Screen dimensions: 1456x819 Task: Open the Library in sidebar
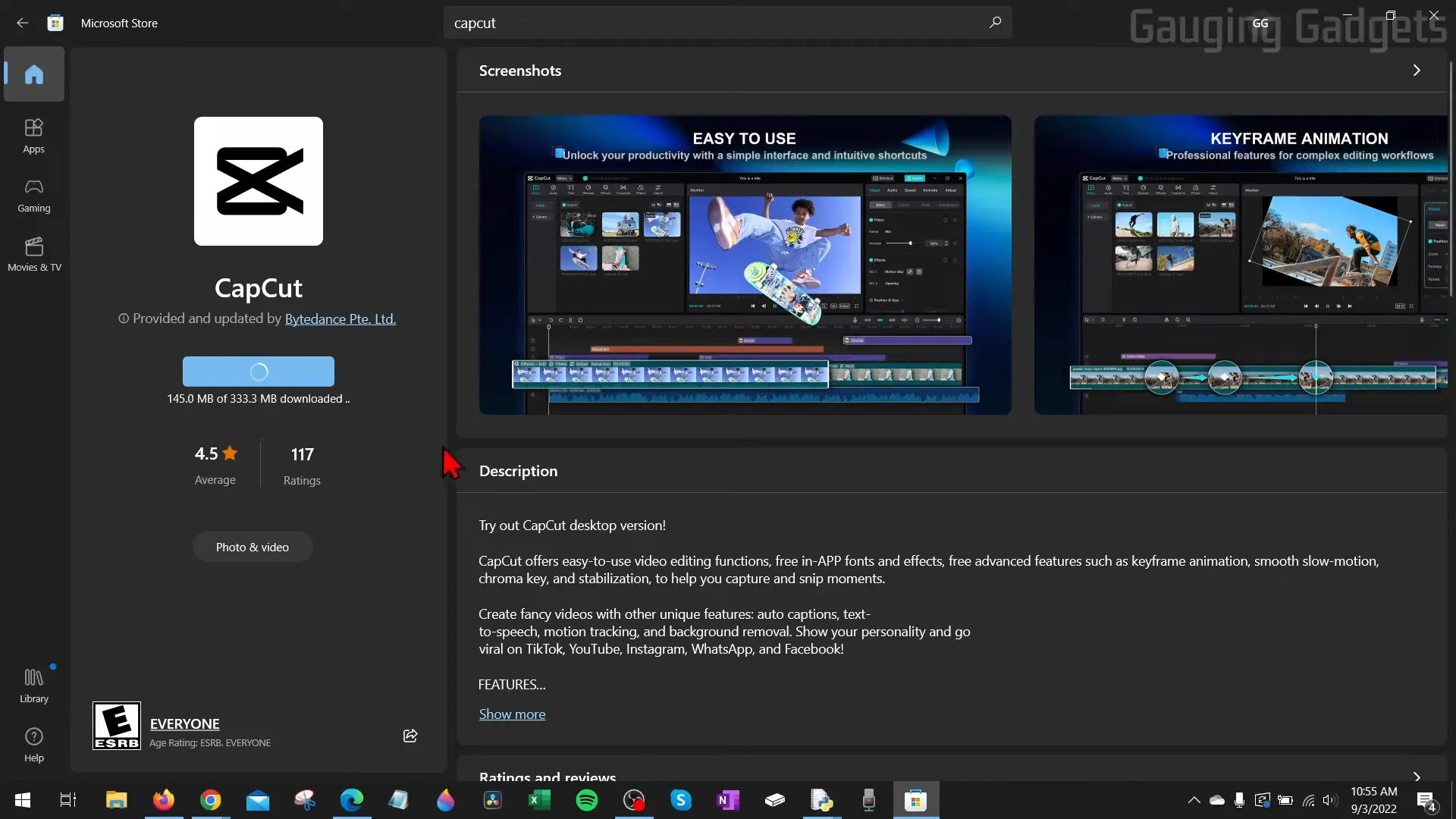click(34, 685)
